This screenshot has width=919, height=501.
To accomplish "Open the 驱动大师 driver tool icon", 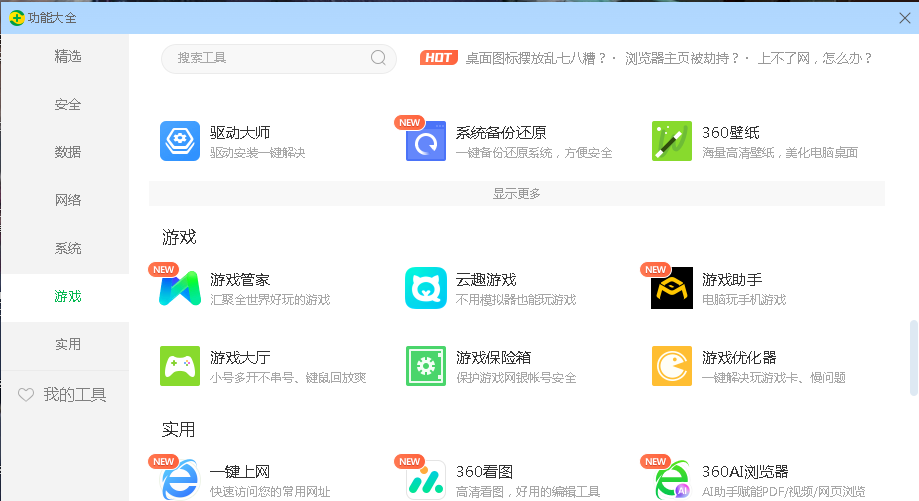I will [x=180, y=141].
